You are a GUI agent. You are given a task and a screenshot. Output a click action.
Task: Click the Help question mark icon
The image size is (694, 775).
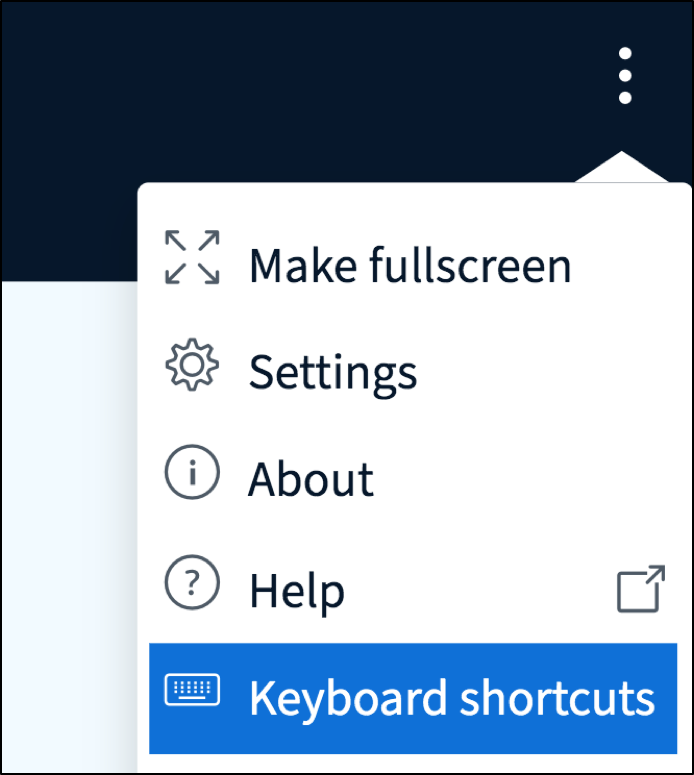pyautogui.click(x=191, y=586)
